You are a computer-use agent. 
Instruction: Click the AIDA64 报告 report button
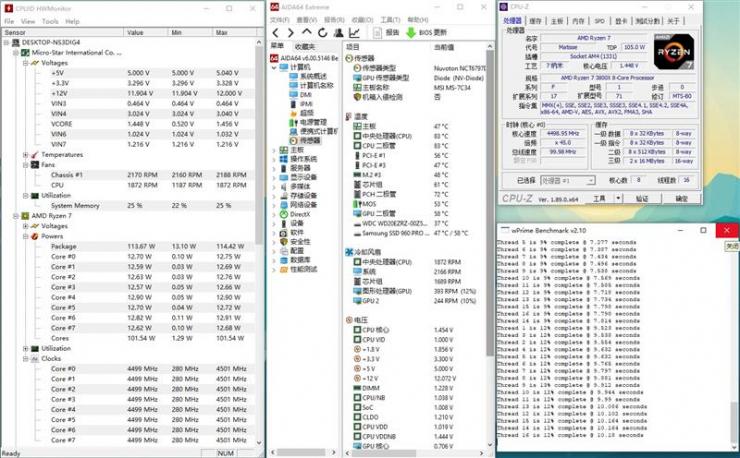point(387,33)
